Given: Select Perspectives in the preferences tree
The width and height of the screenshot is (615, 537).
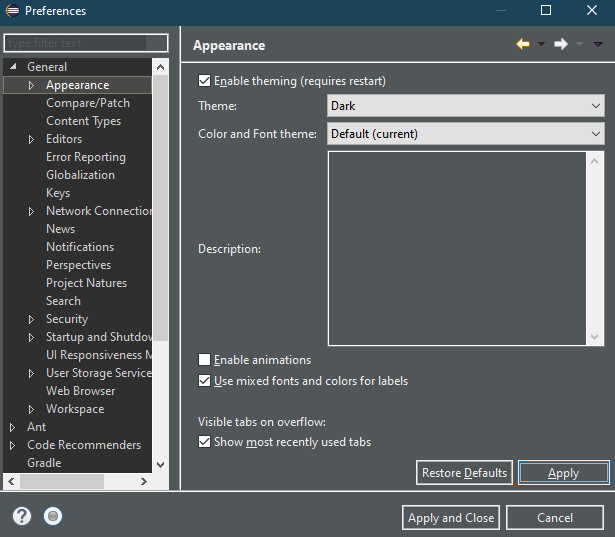Looking at the screenshot, I should click(x=78, y=265).
